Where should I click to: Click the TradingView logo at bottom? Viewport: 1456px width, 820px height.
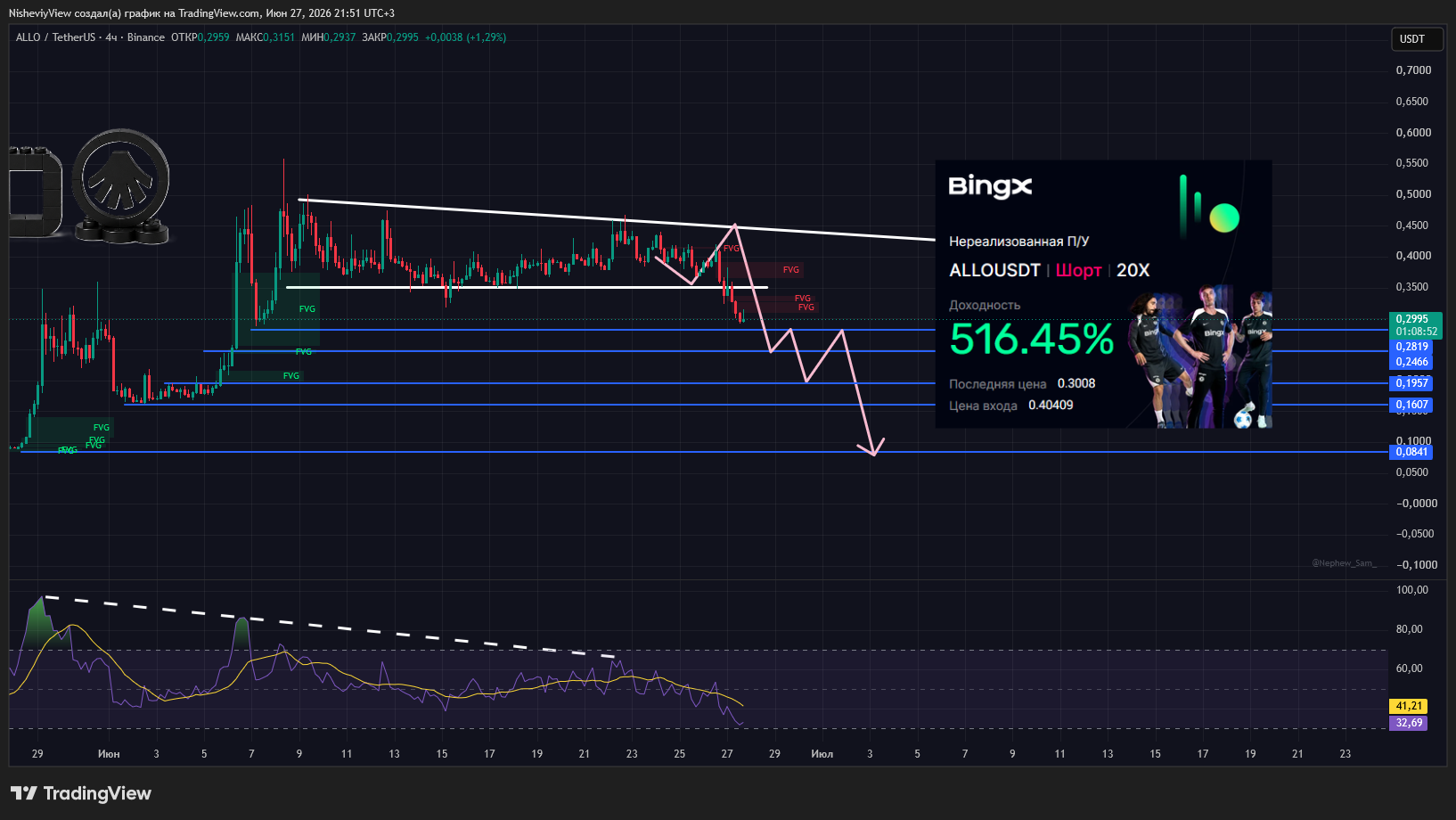(81, 793)
